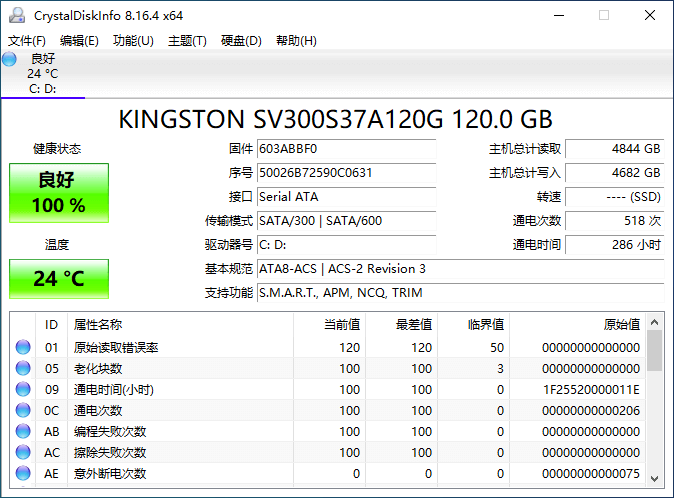Click status orb for attribute AE 意外断电次数

tap(23, 473)
